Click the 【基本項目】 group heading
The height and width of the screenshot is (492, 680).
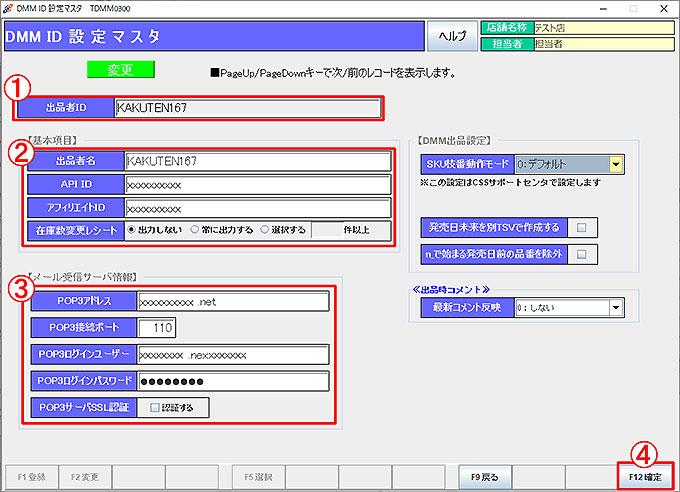[x=52, y=140]
